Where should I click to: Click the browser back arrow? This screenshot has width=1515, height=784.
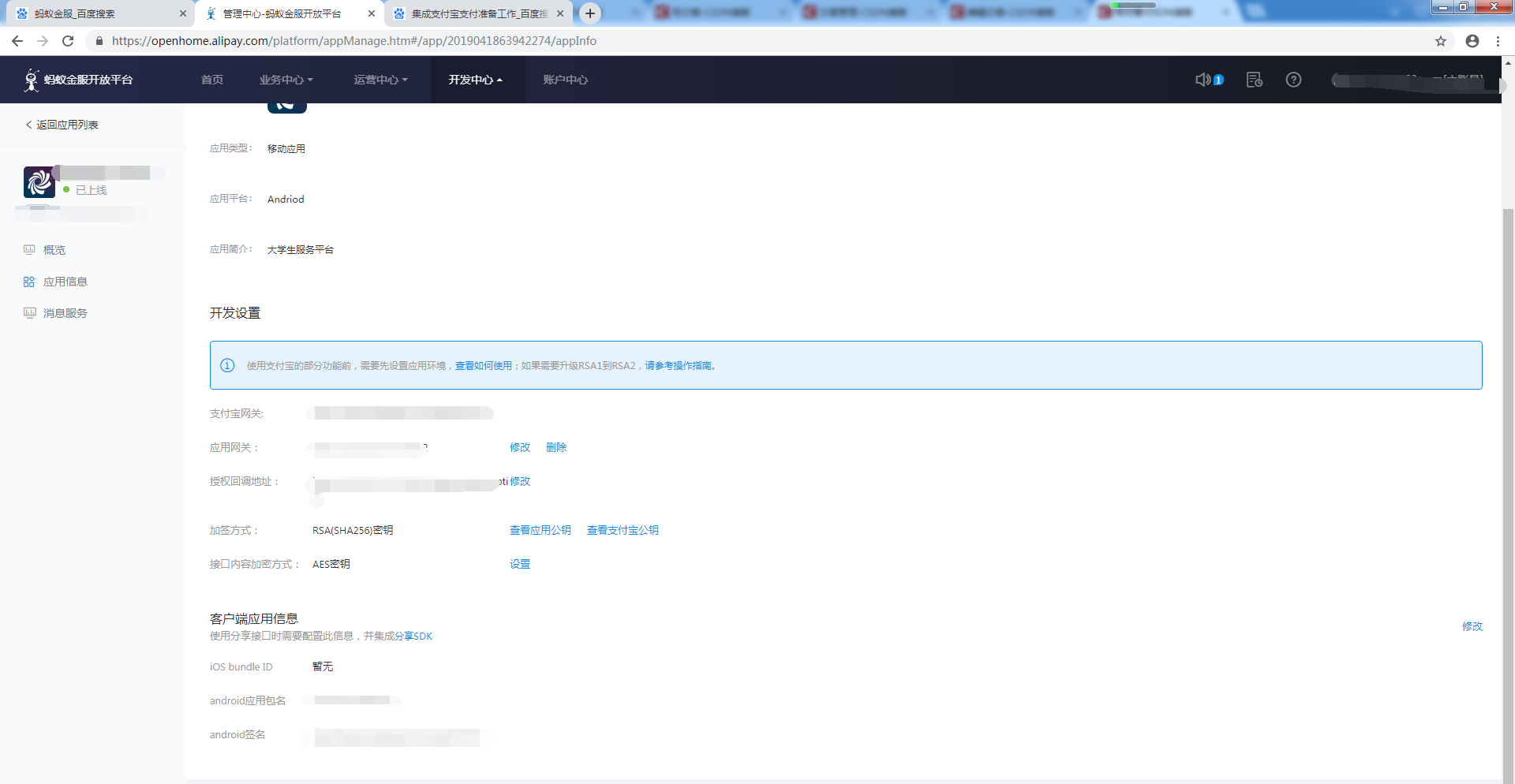point(17,41)
